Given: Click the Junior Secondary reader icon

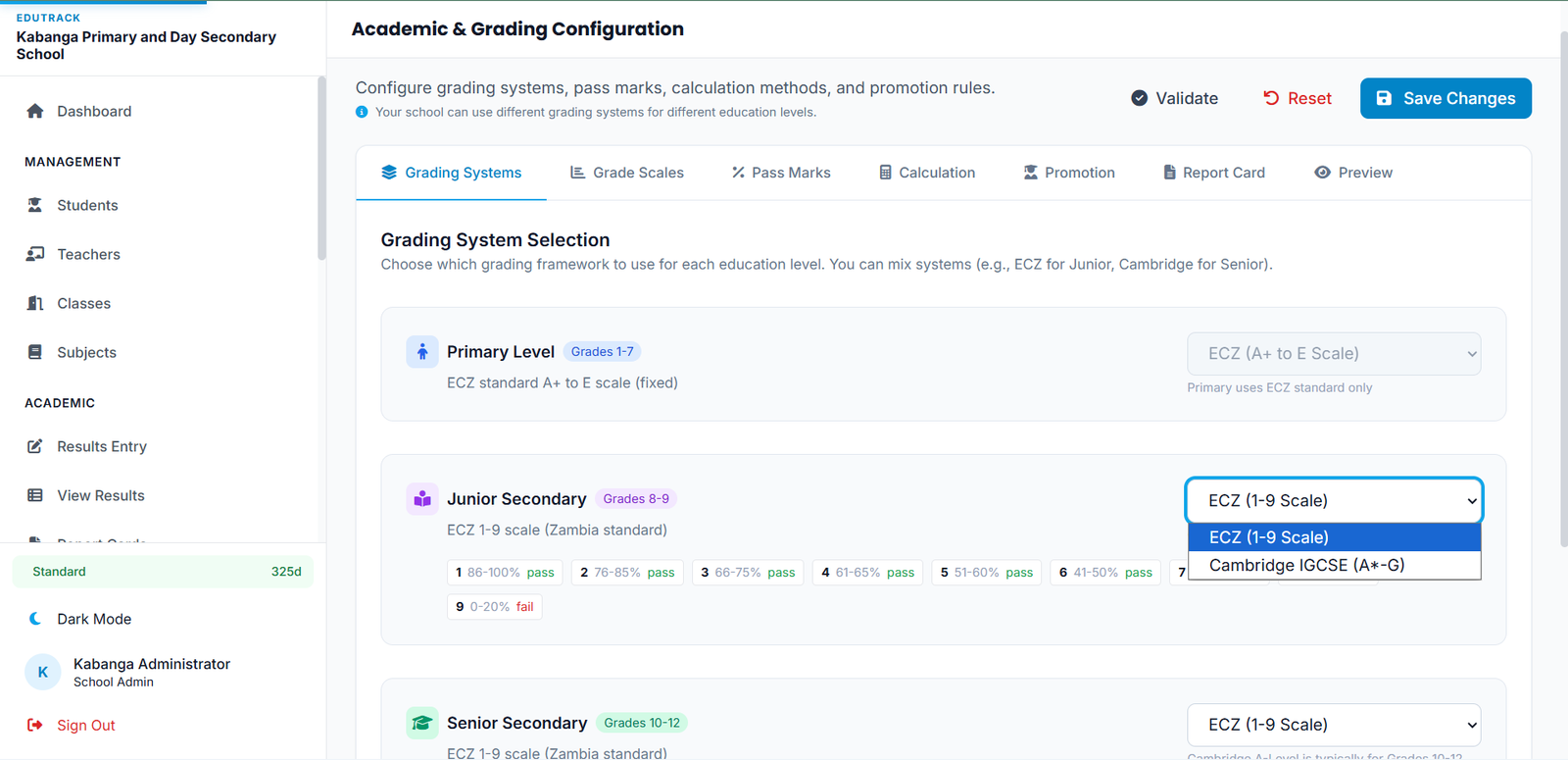Looking at the screenshot, I should [x=422, y=498].
